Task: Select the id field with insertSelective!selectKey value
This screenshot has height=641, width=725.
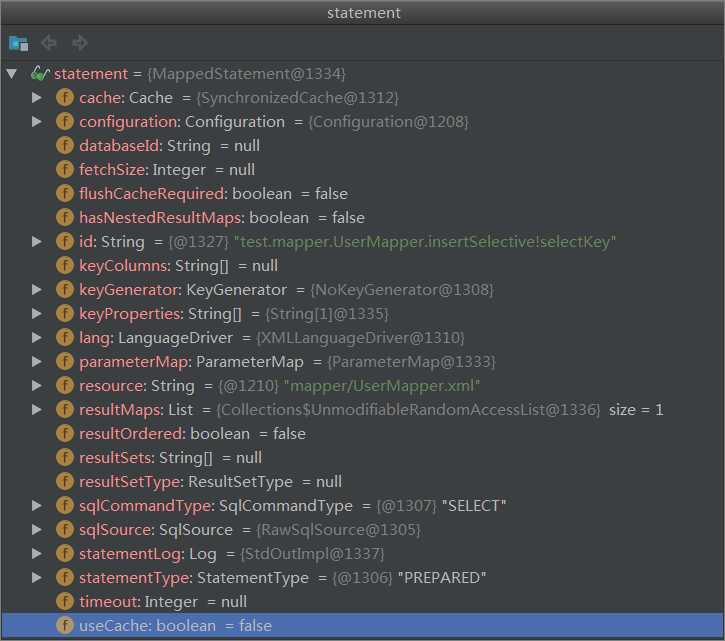Action: 347,242
